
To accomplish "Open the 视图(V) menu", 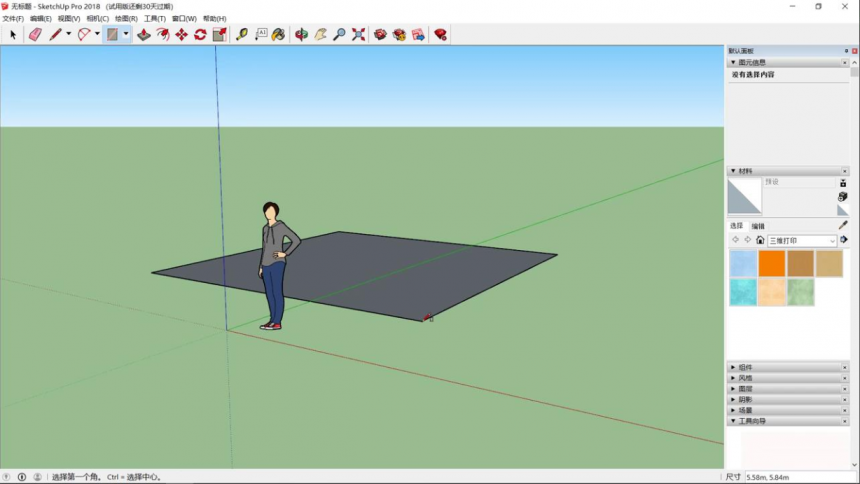I will pos(69,19).
